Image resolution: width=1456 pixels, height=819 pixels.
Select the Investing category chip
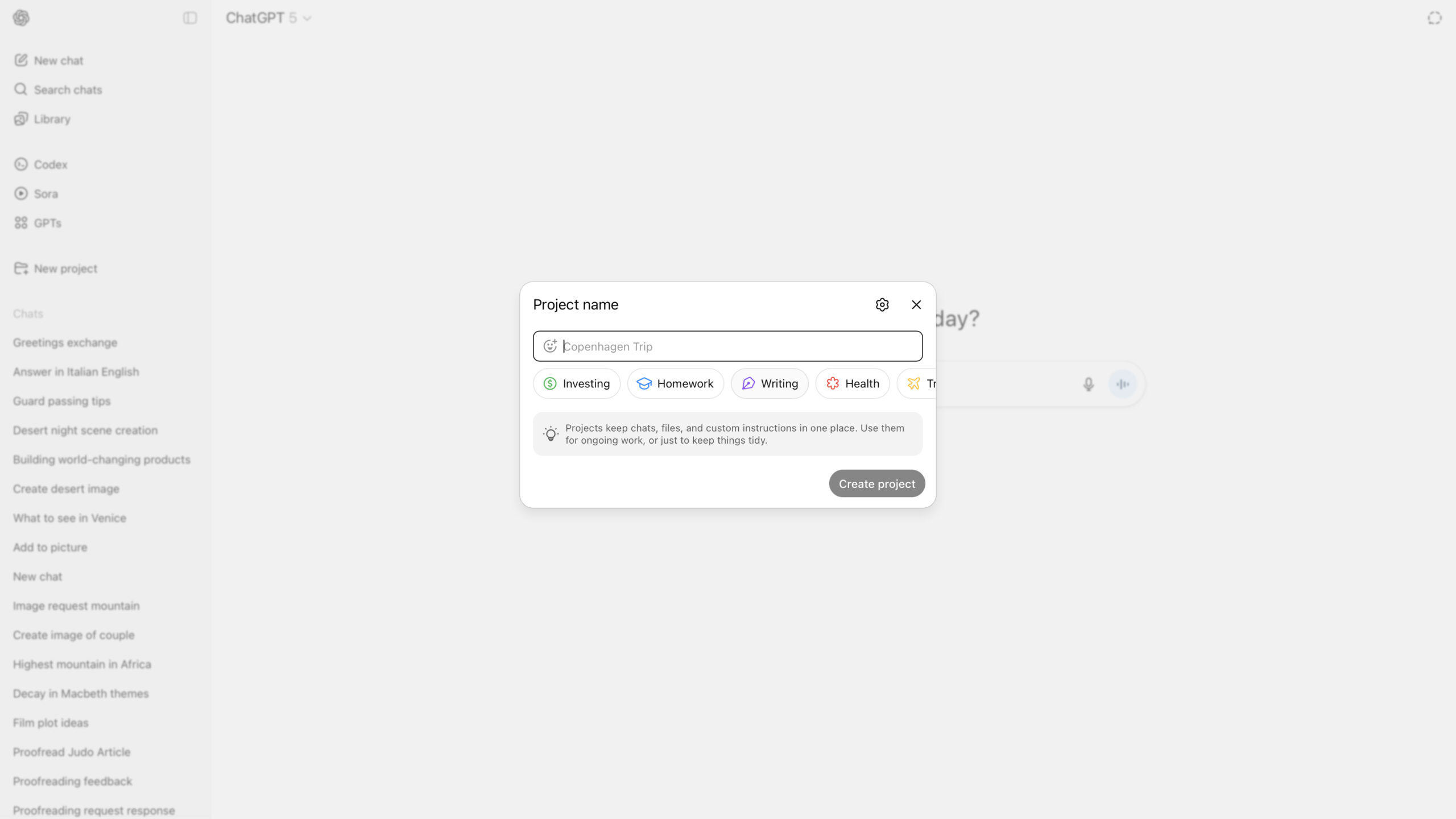point(577,384)
